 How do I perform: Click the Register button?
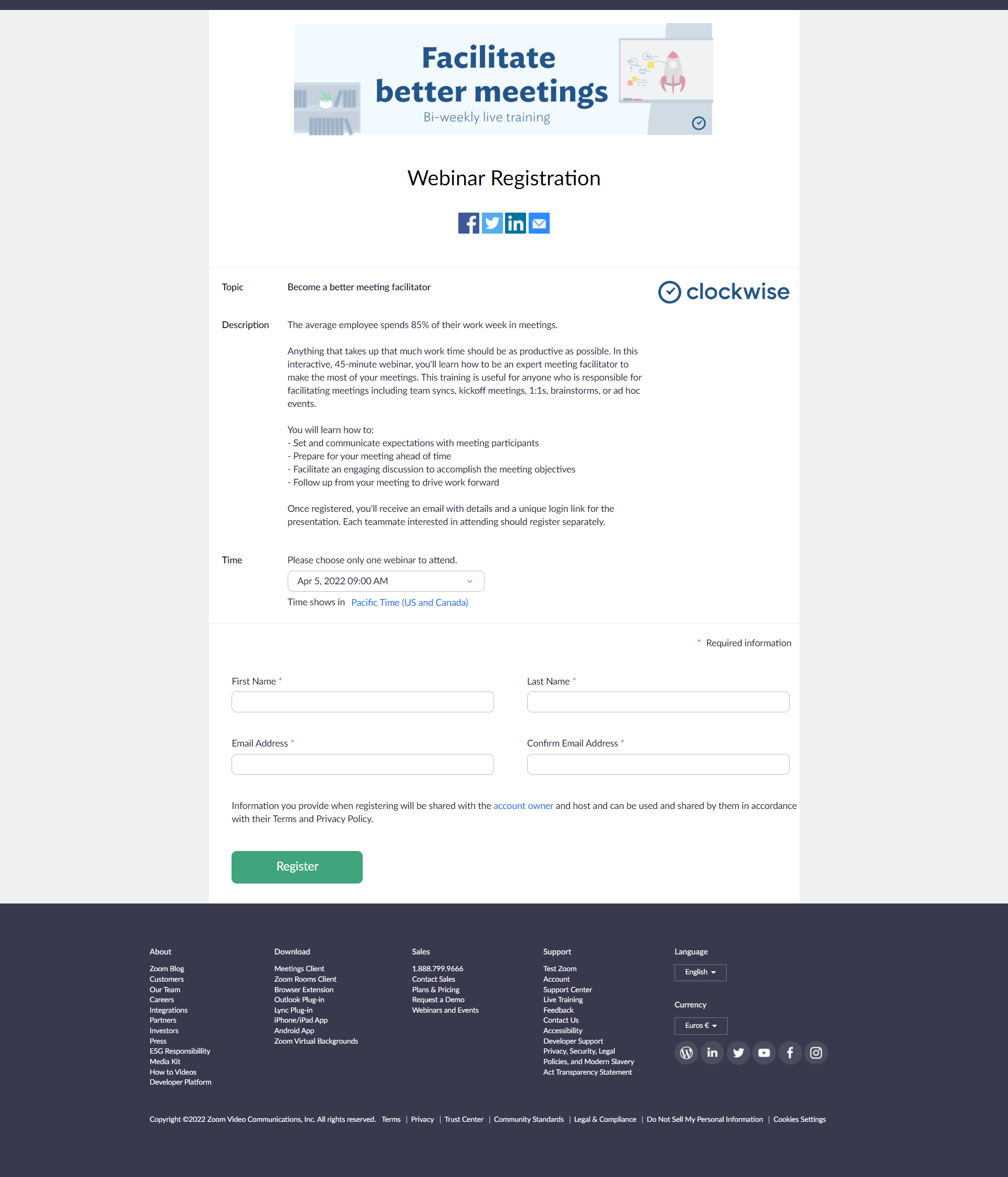click(x=297, y=866)
